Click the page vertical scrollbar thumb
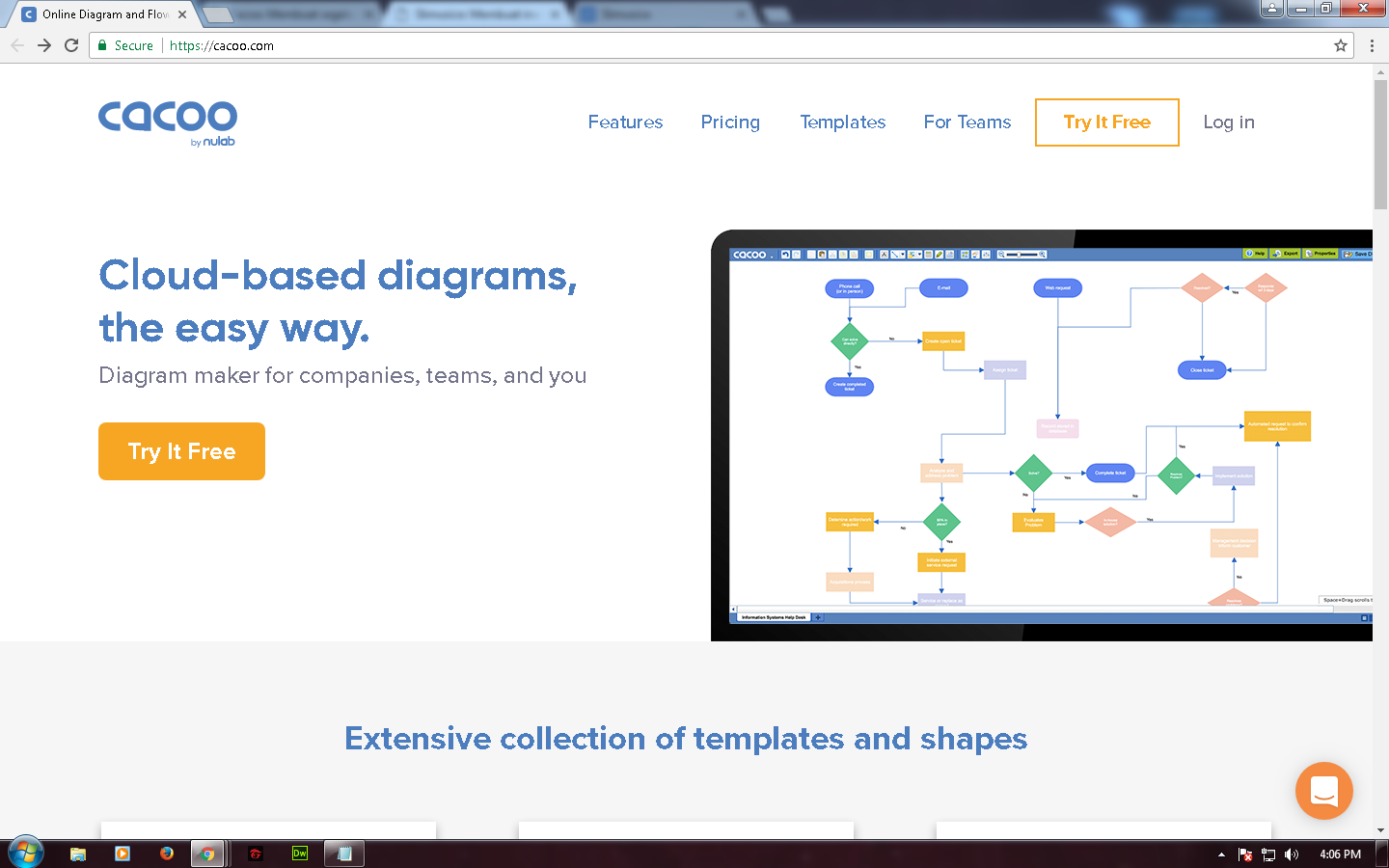This screenshot has height=868, width=1389. pyautogui.click(x=1380, y=145)
